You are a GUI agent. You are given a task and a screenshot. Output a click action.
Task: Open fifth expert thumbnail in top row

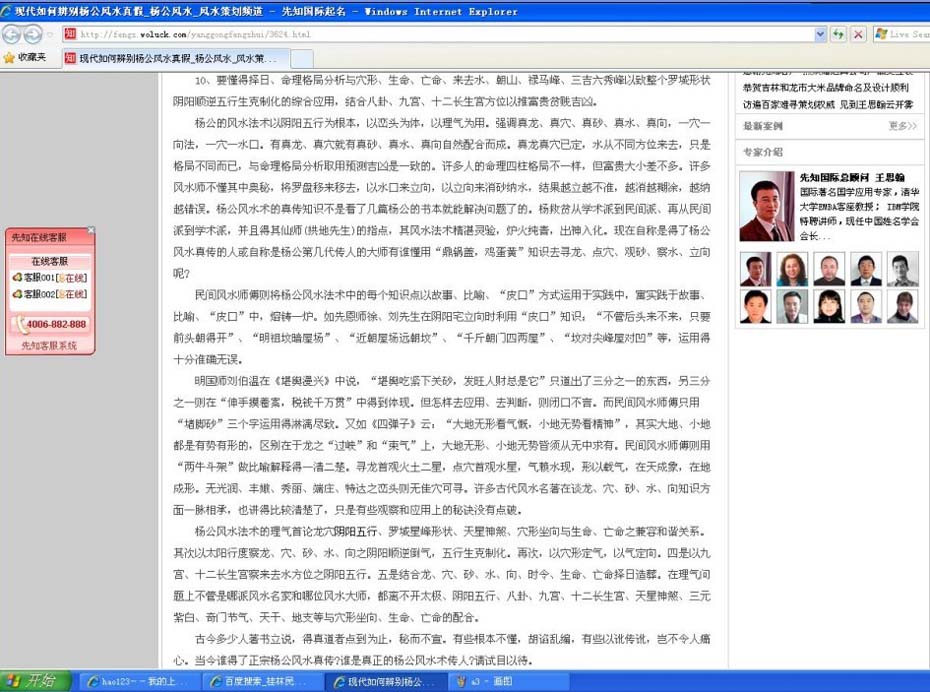(903, 269)
